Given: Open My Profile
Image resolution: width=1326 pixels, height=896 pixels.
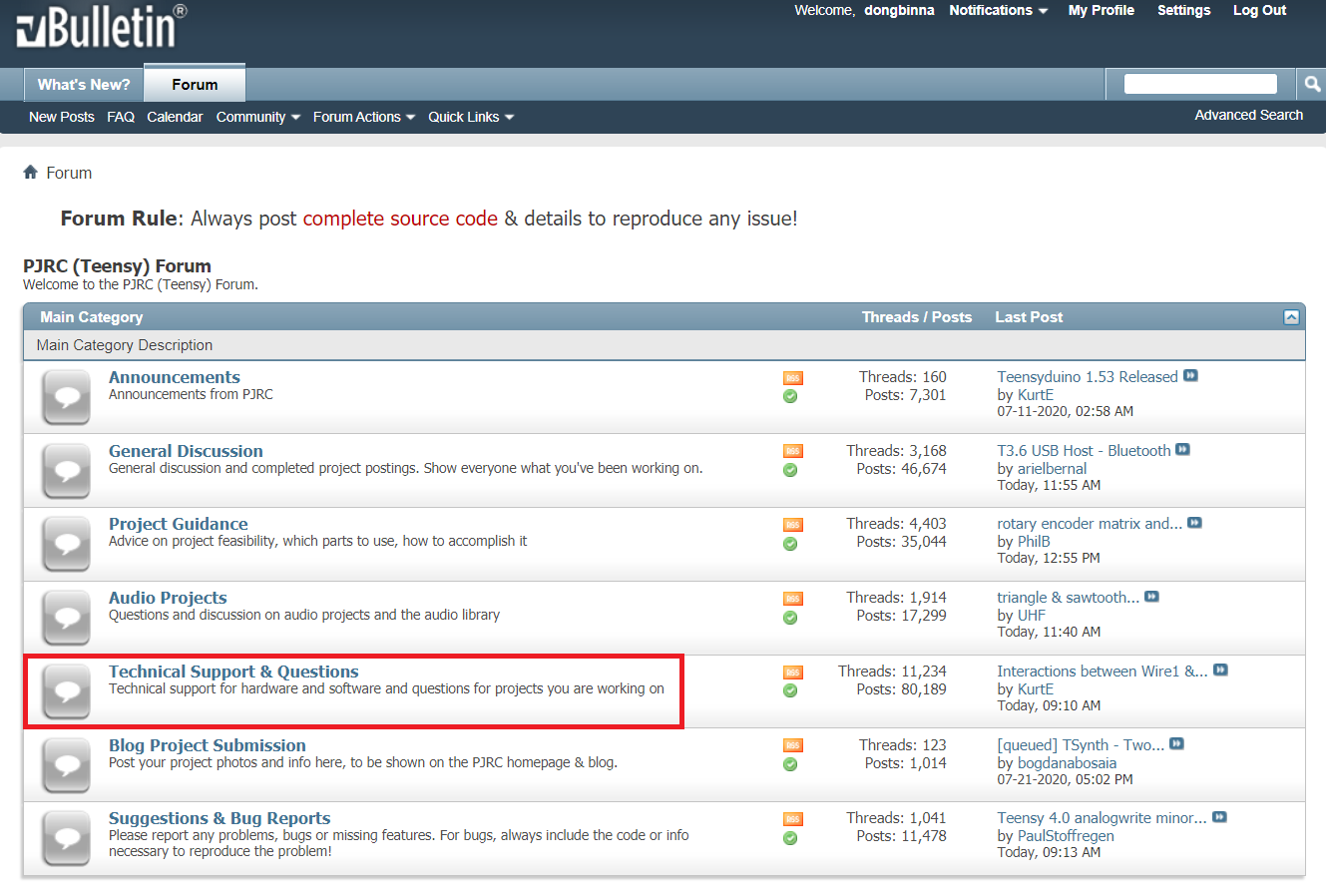Looking at the screenshot, I should [1102, 10].
